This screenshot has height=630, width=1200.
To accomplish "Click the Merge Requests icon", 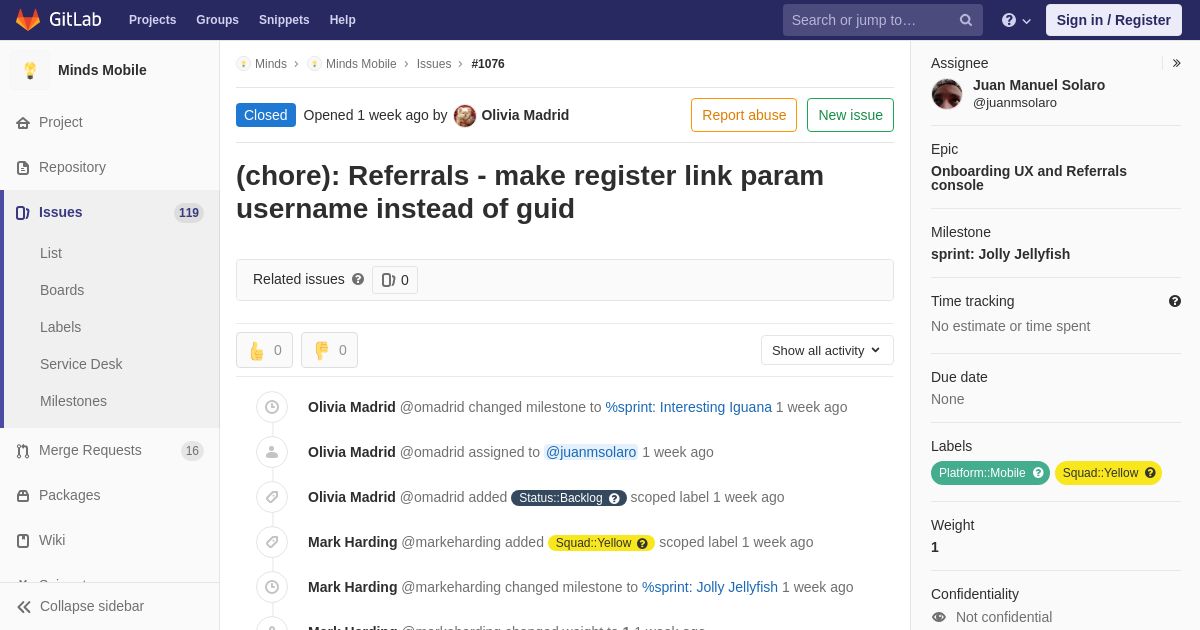I will (23, 451).
